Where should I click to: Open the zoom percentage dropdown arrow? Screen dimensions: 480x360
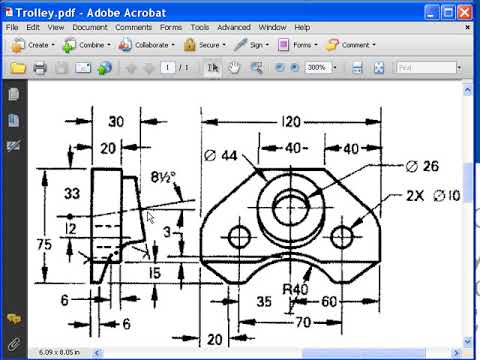point(335,68)
